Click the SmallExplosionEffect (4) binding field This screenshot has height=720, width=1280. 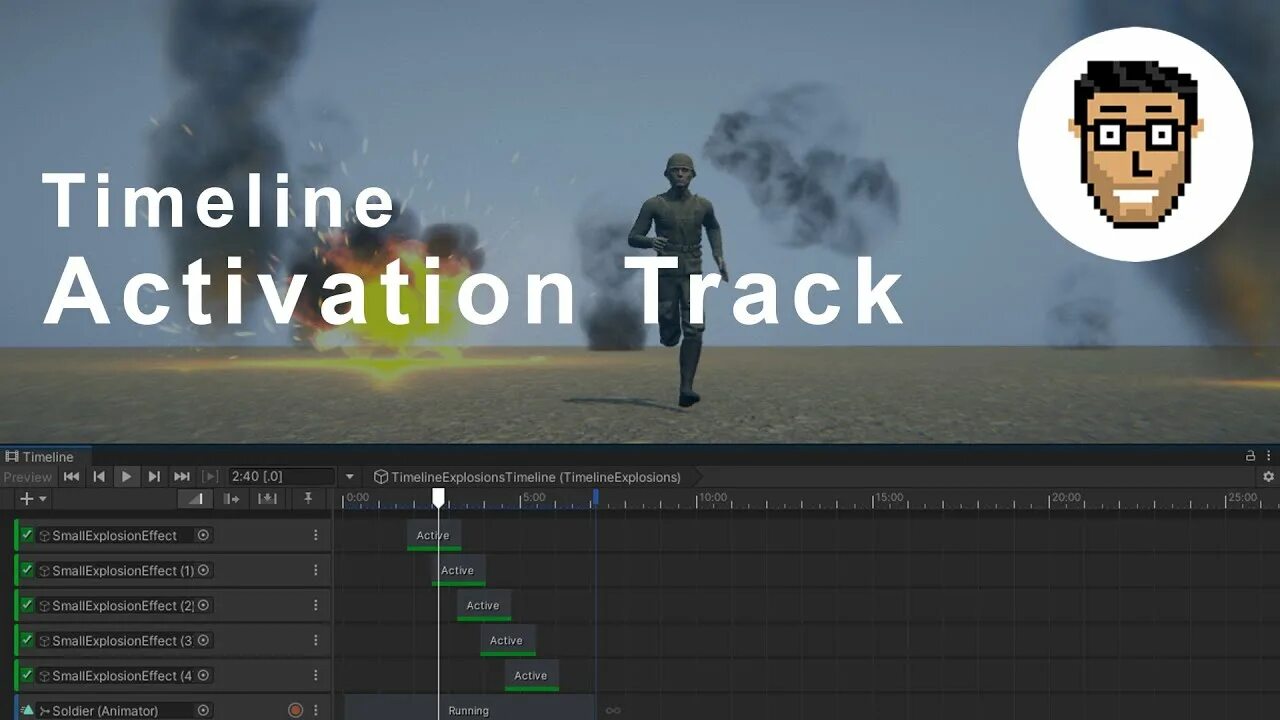coord(125,675)
